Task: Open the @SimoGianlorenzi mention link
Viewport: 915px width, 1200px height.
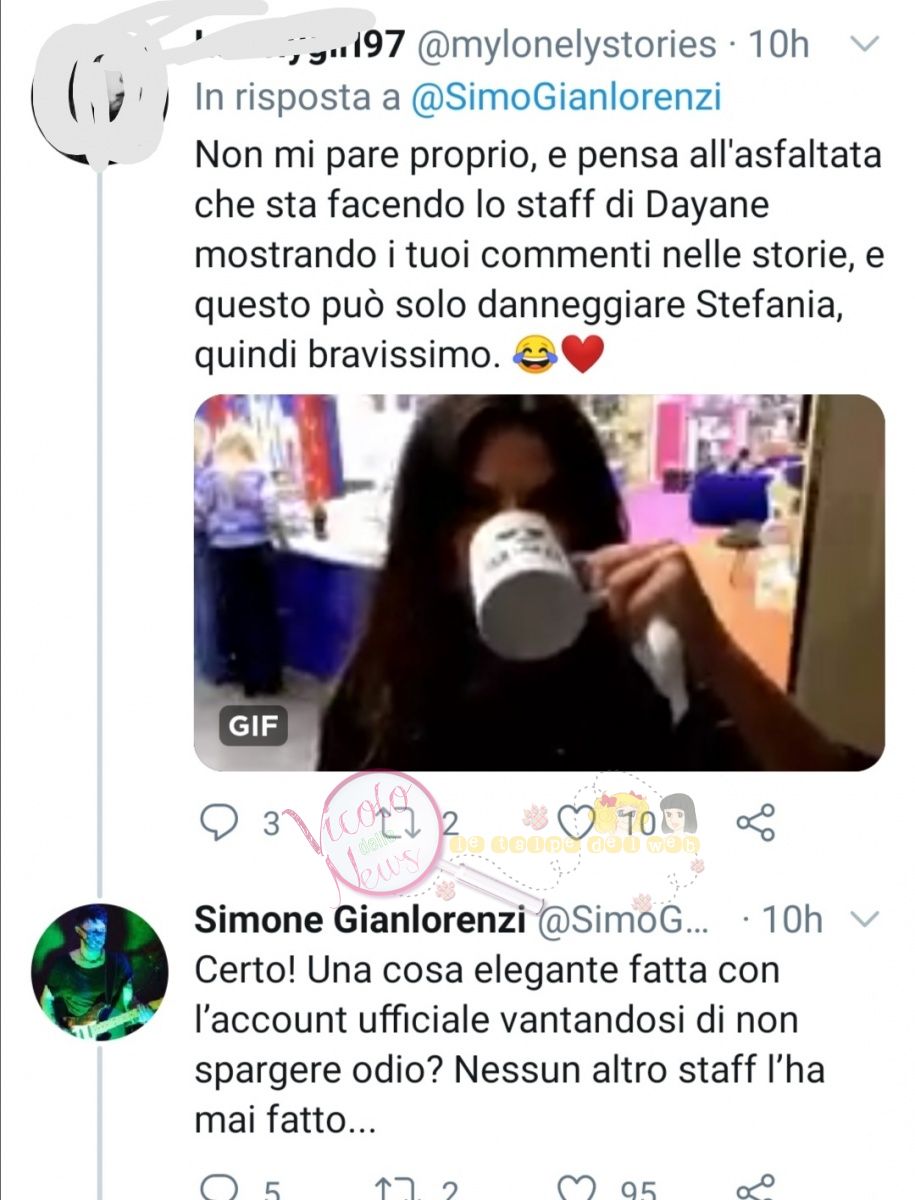Action: tap(564, 98)
